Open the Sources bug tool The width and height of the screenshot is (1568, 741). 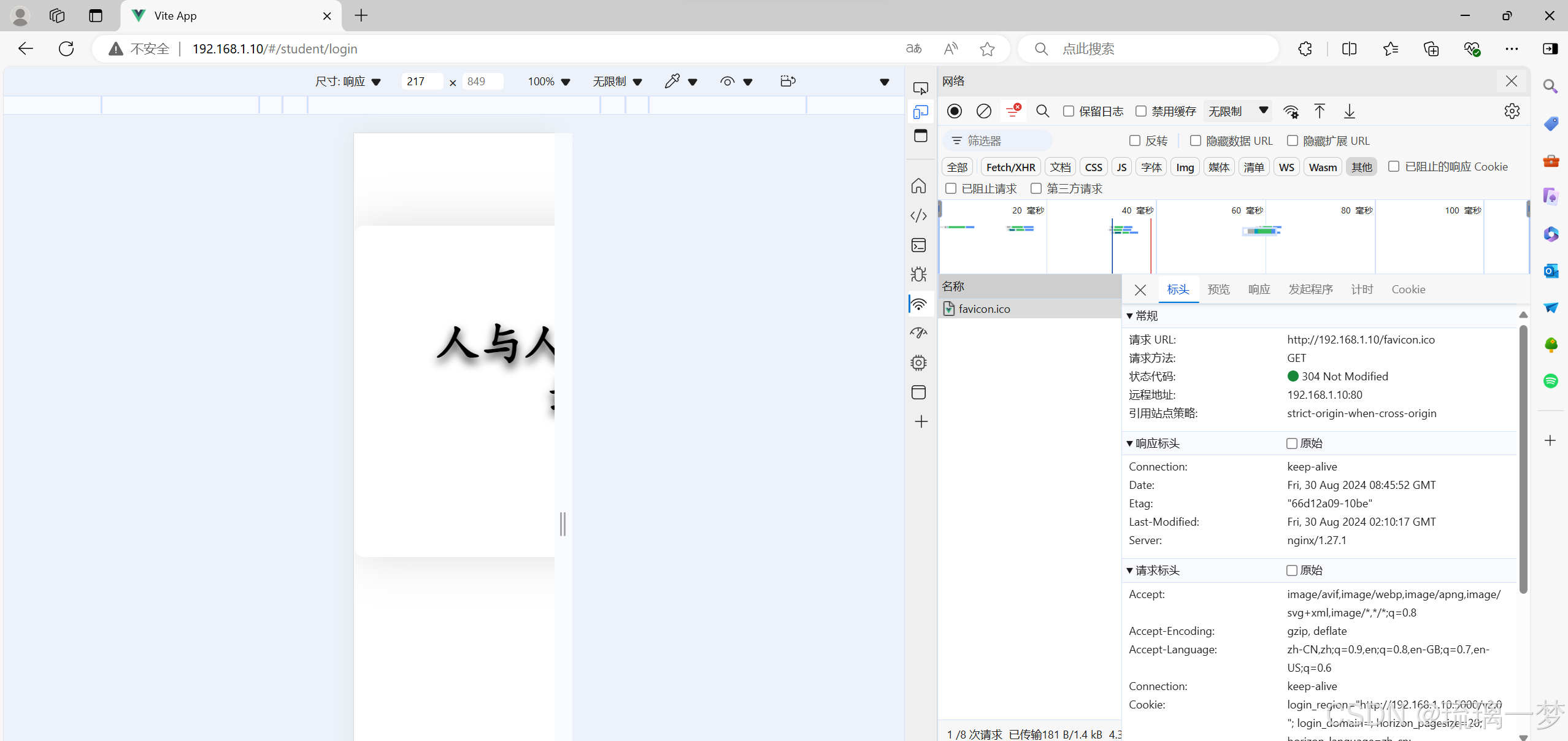click(918, 274)
